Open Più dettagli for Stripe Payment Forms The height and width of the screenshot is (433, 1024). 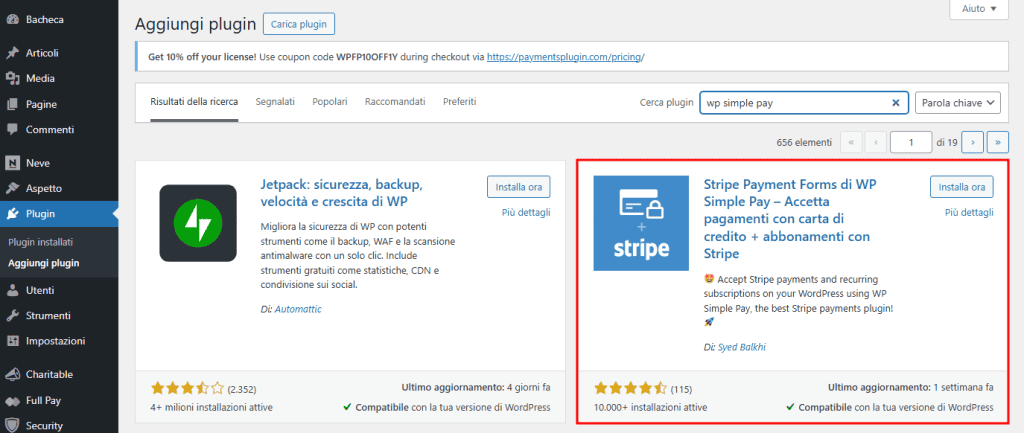[969, 212]
